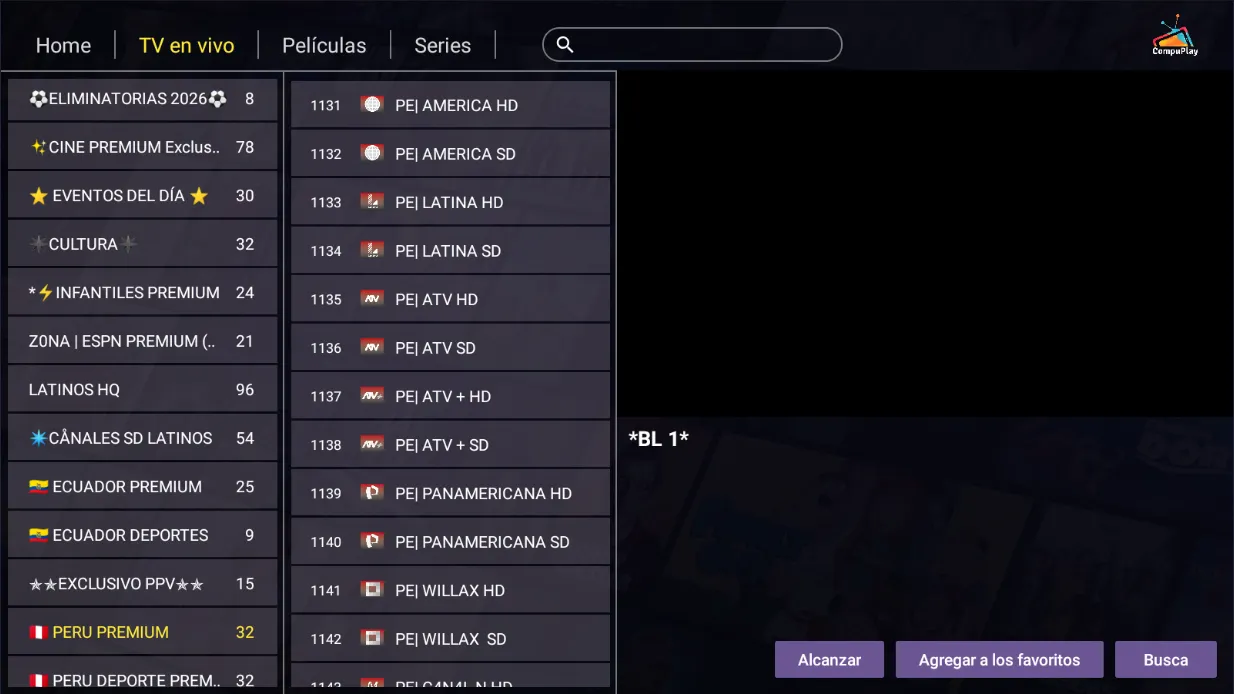Click the ATV + SD channel logo
1234x694 pixels.
372,445
